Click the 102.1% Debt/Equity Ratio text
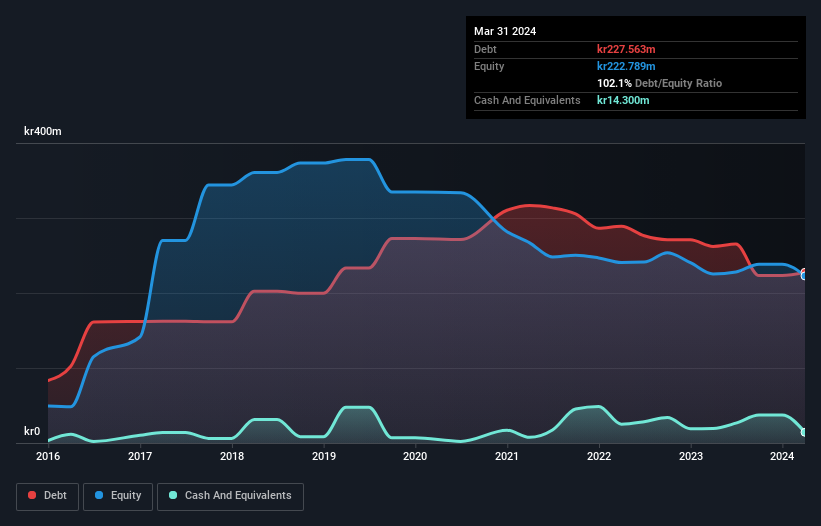The height and width of the screenshot is (526, 821). (659, 83)
